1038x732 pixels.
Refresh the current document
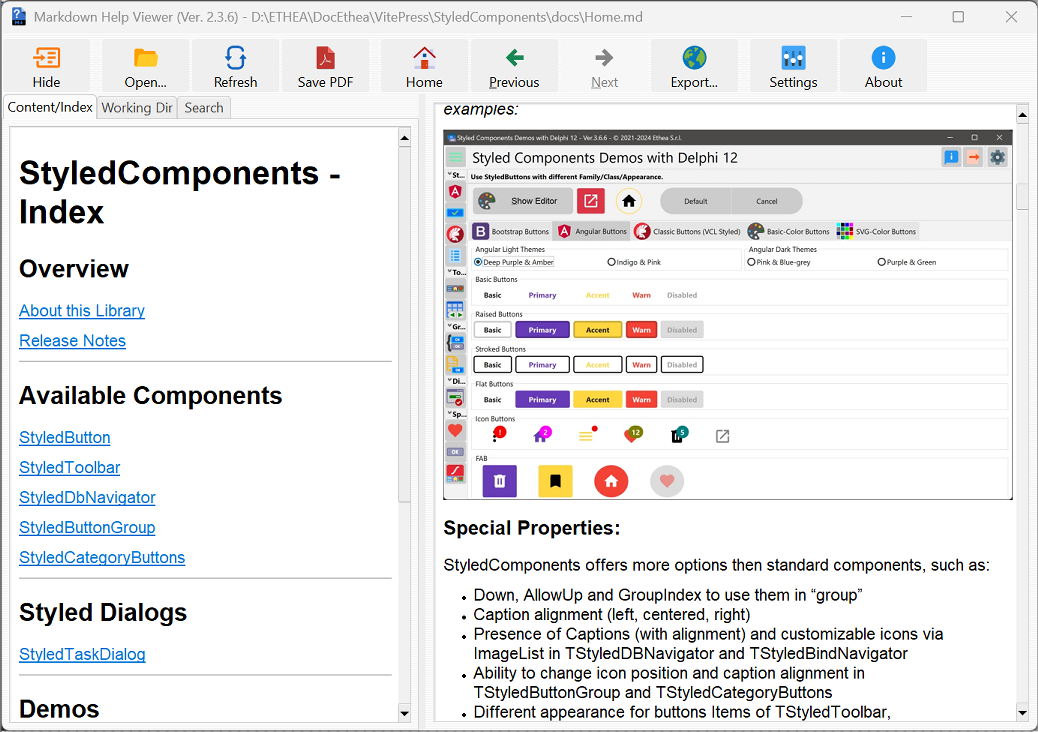coord(236,66)
